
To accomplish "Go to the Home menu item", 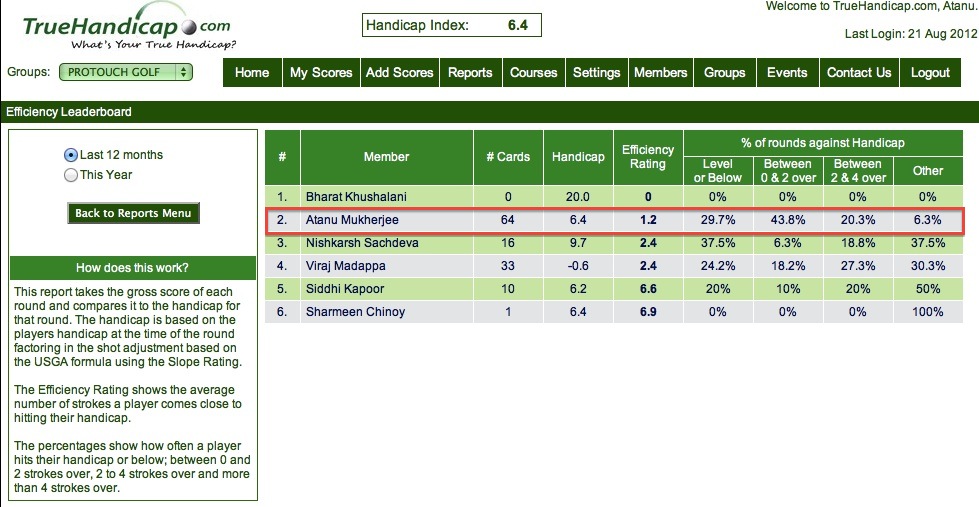I will tap(252, 73).
